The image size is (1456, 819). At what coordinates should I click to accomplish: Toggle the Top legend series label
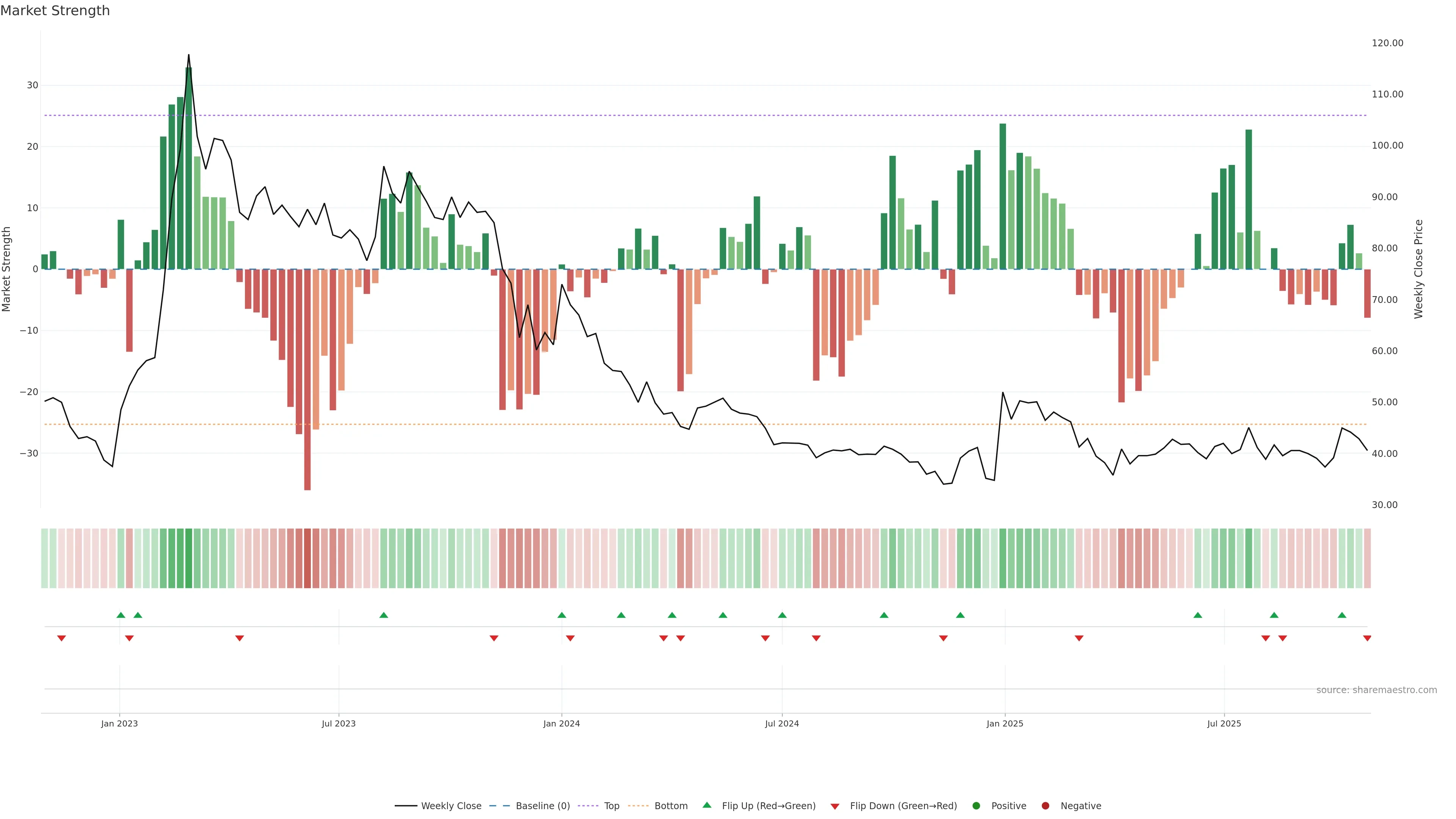pos(612,805)
